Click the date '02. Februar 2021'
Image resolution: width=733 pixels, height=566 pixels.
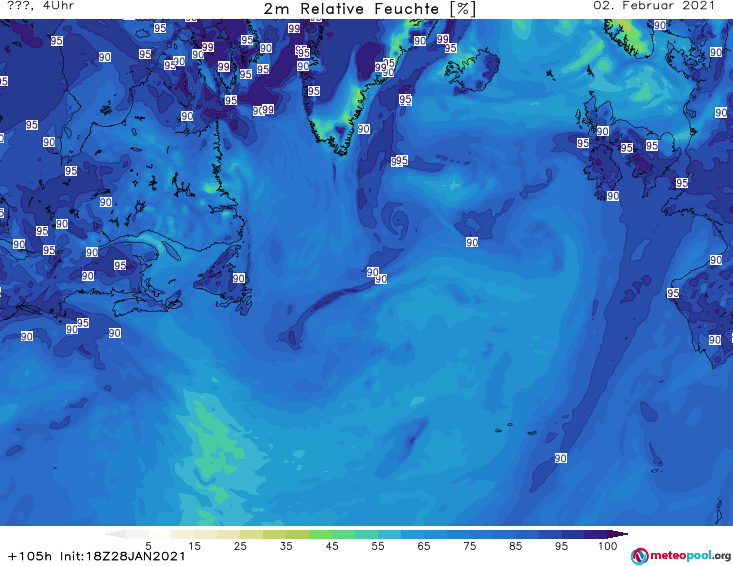pos(654,6)
